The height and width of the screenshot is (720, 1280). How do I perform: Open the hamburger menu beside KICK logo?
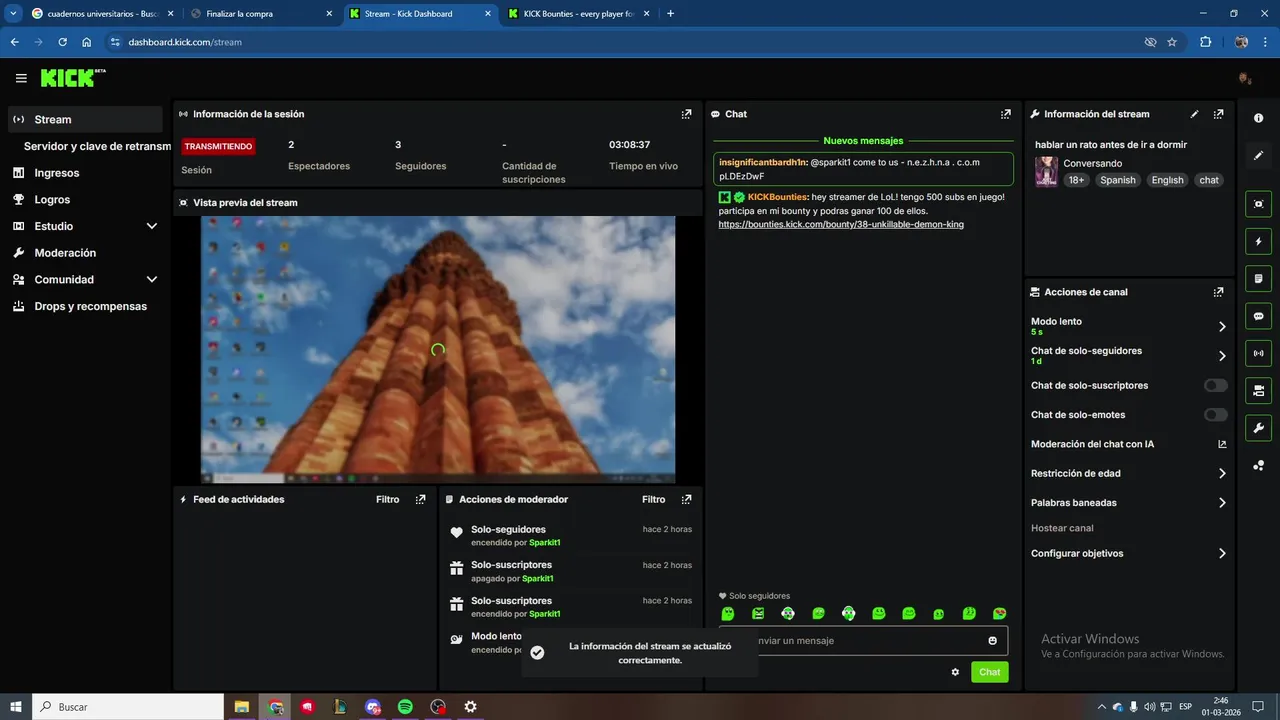(21, 78)
